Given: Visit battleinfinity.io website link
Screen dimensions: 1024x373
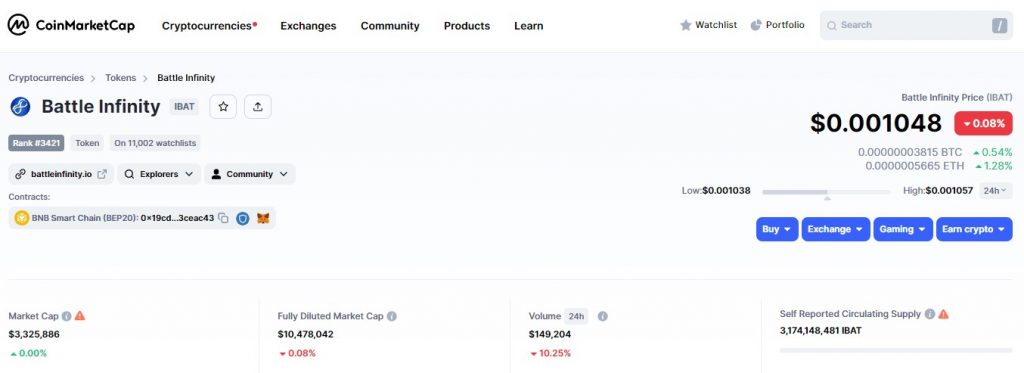Looking at the screenshot, I should click(61, 174).
